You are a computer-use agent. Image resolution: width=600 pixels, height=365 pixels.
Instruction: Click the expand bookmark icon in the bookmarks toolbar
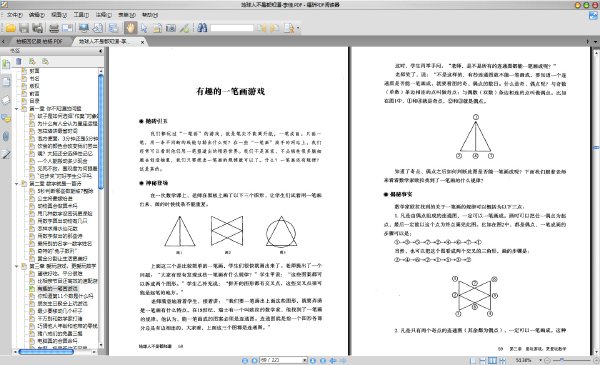32,61
